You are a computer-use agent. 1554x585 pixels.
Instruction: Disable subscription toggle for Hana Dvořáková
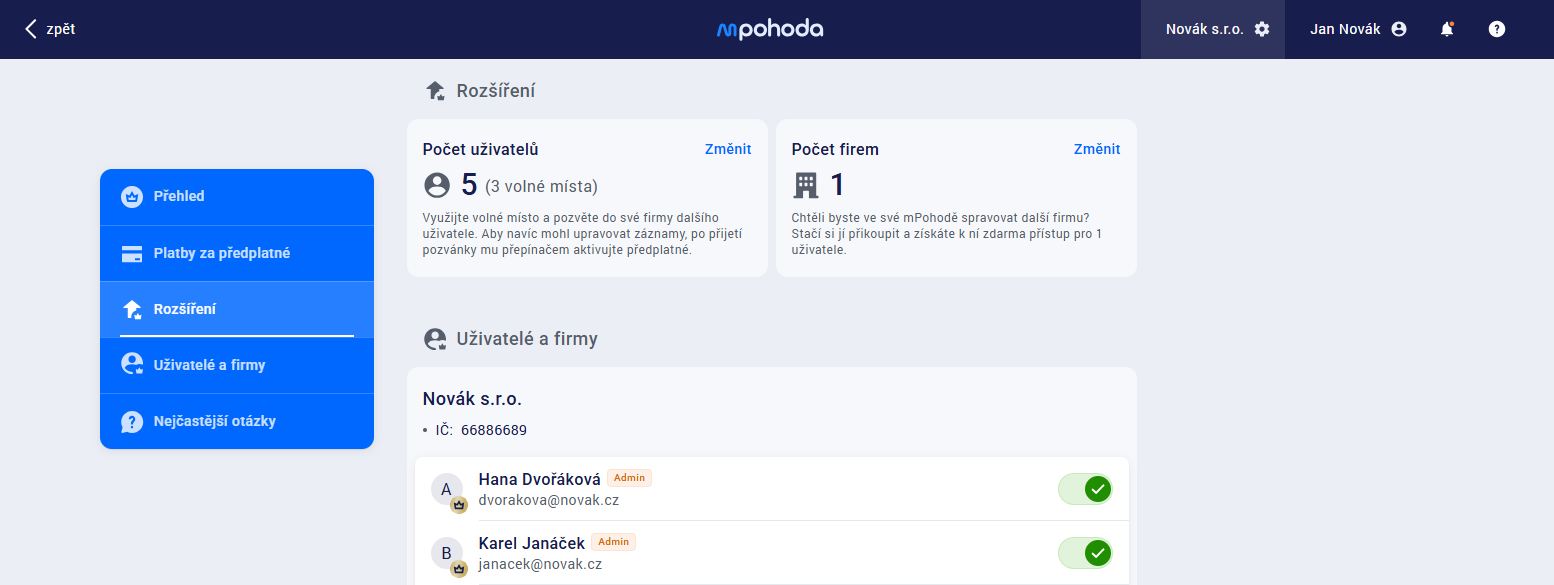point(1085,489)
